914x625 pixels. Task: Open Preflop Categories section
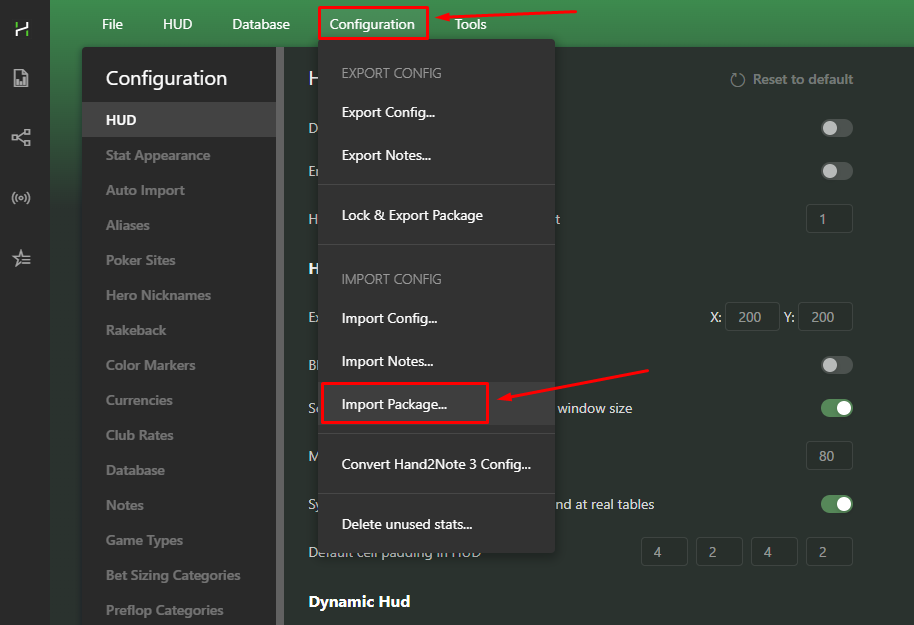179,610
